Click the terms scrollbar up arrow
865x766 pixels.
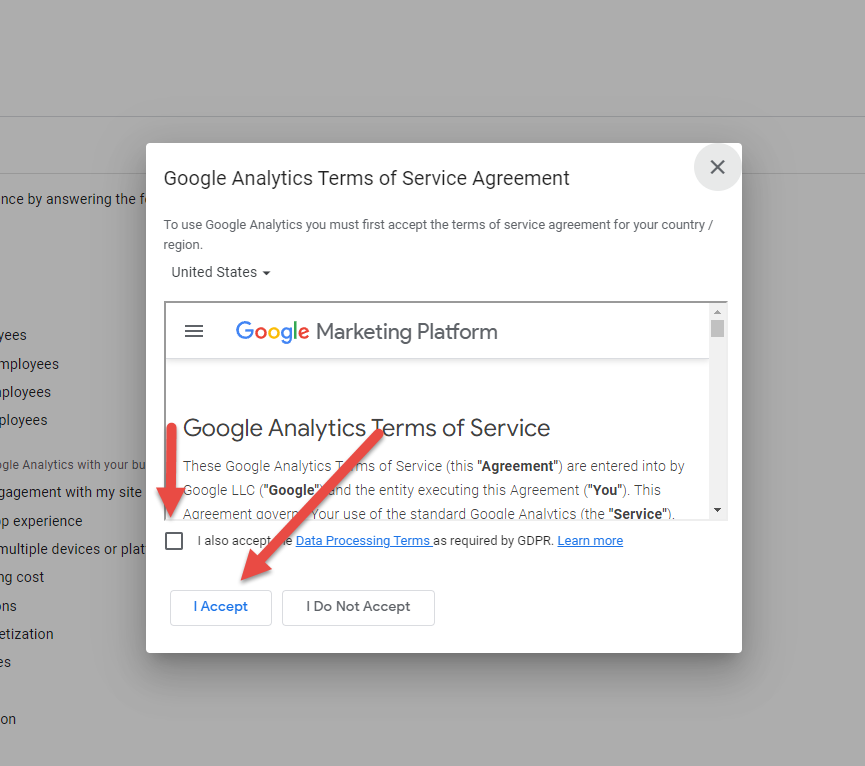pyautogui.click(x=717, y=312)
